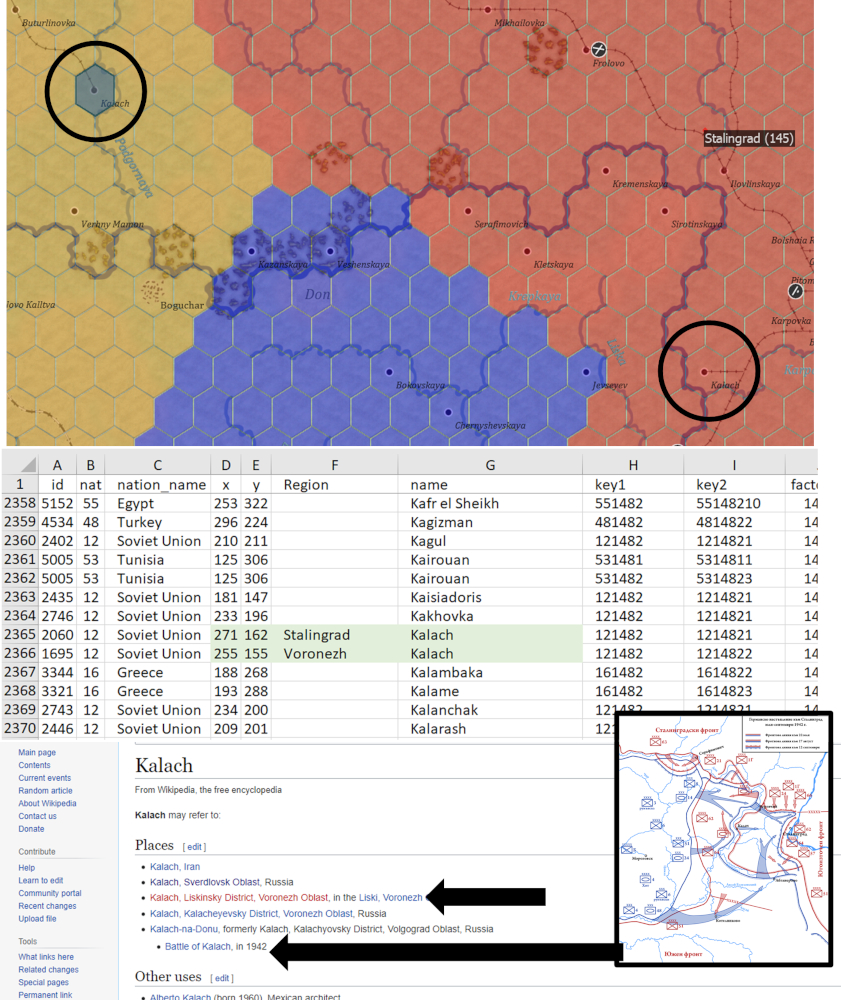This screenshot has height=1000, width=841.
Task: Open the Related changes tool link
Action: coord(48,969)
